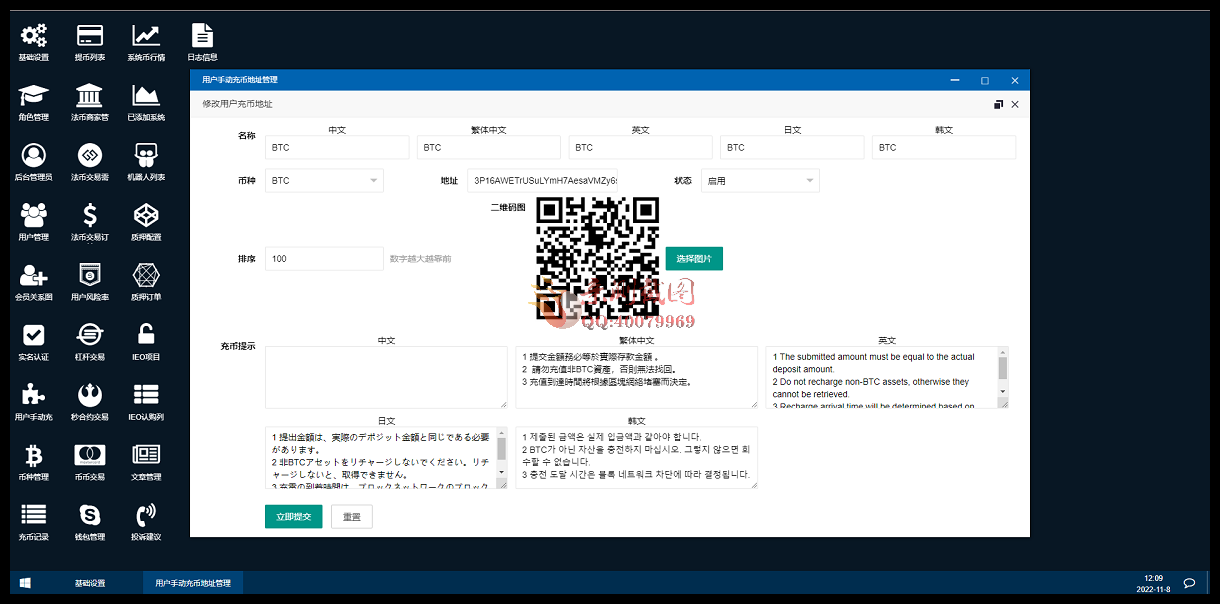Open the 文章管理 newspaper icon

pos(146,456)
